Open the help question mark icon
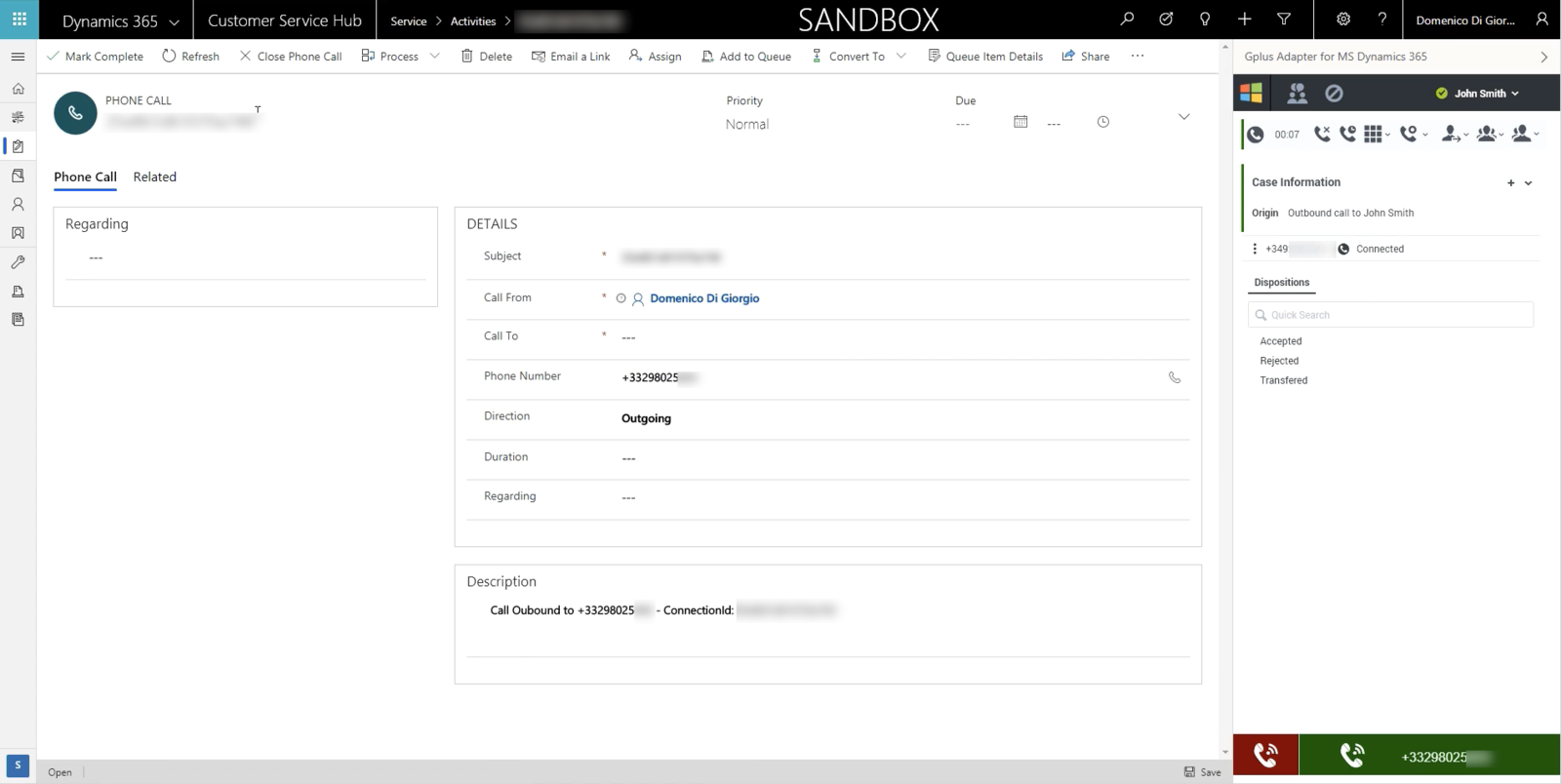Image resolution: width=1561 pixels, height=784 pixels. (1382, 19)
